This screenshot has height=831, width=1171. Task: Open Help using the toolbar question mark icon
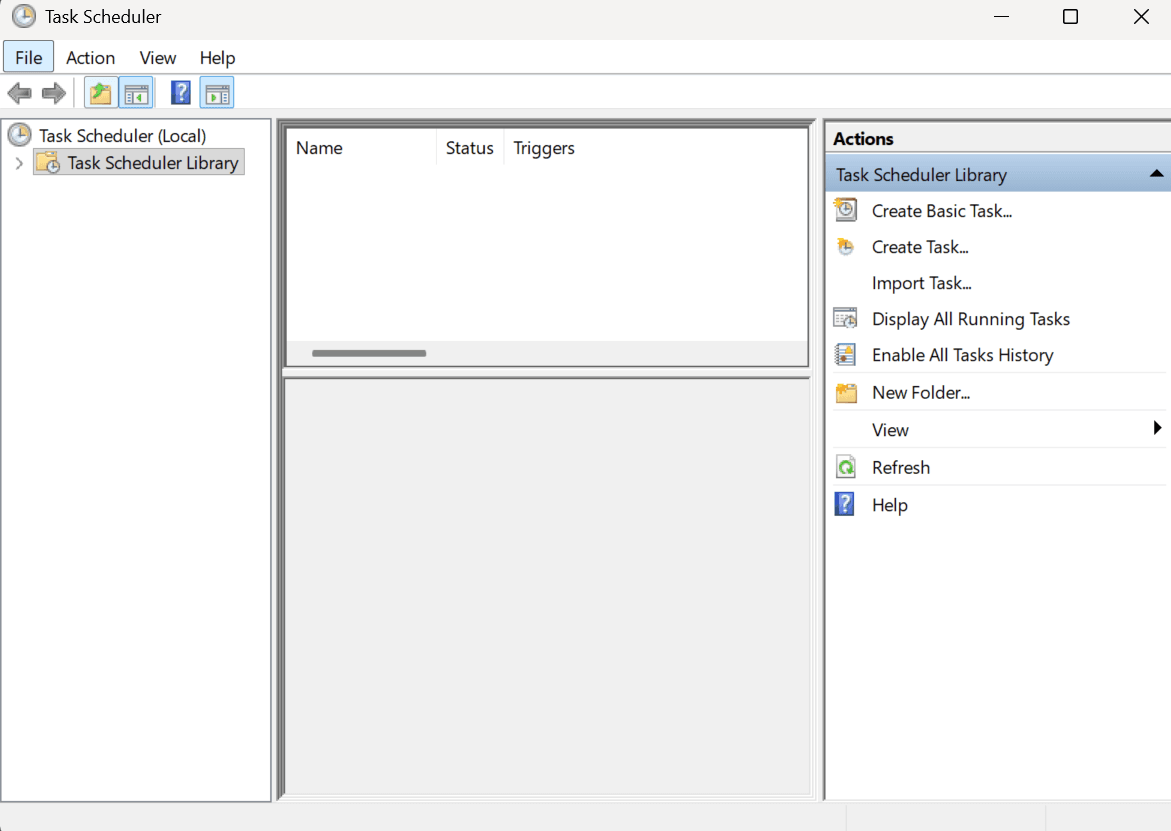pyautogui.click(x=180, y=92)
